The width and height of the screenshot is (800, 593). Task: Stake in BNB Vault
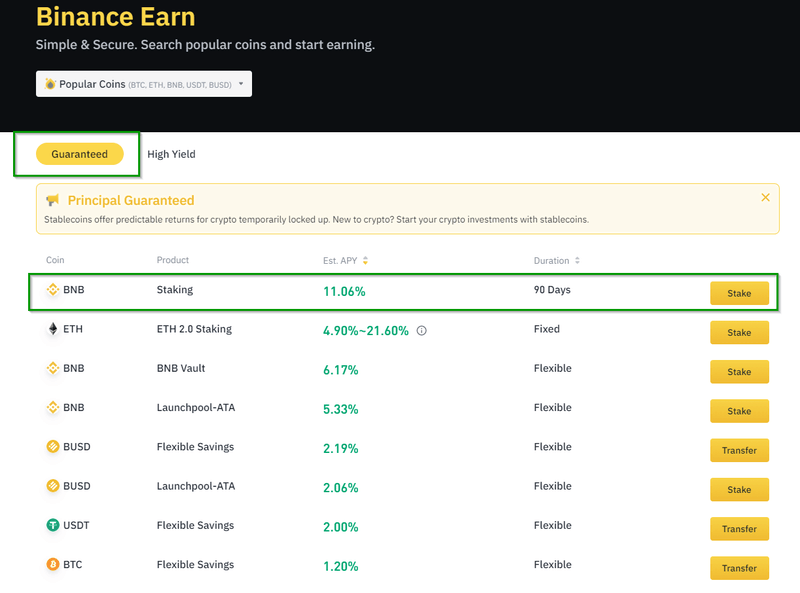pyautogui.click(x=739, y=372)
